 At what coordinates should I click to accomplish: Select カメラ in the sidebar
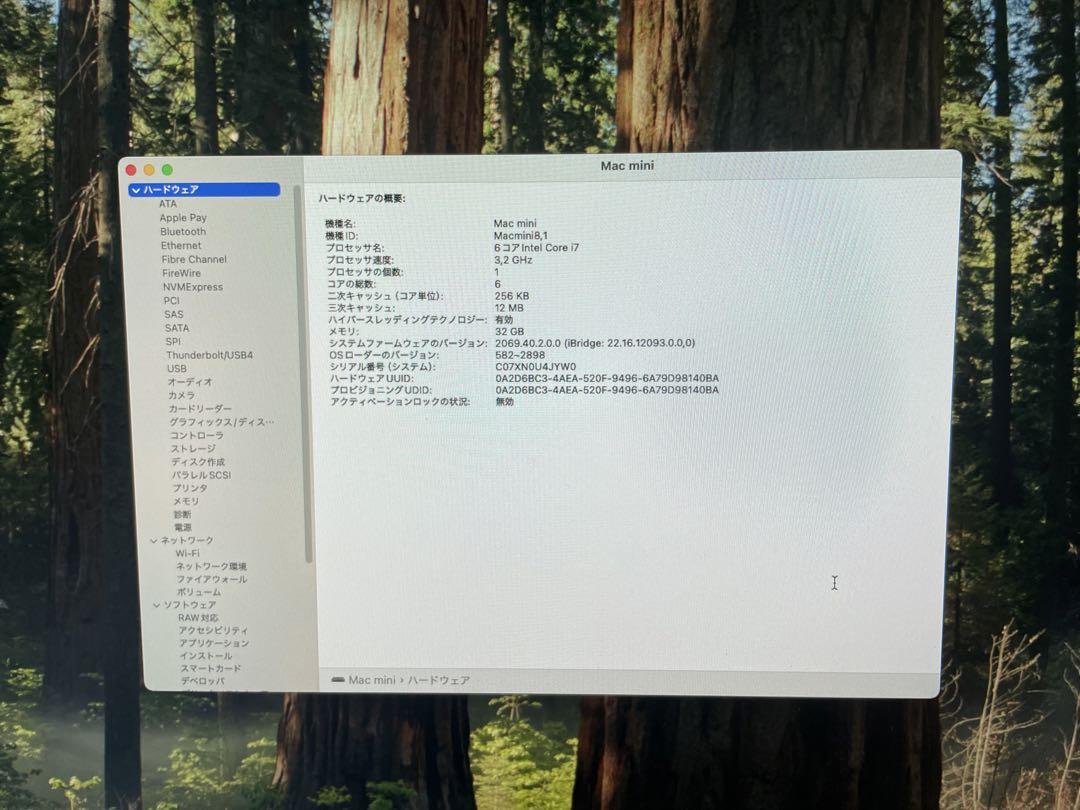182,395
